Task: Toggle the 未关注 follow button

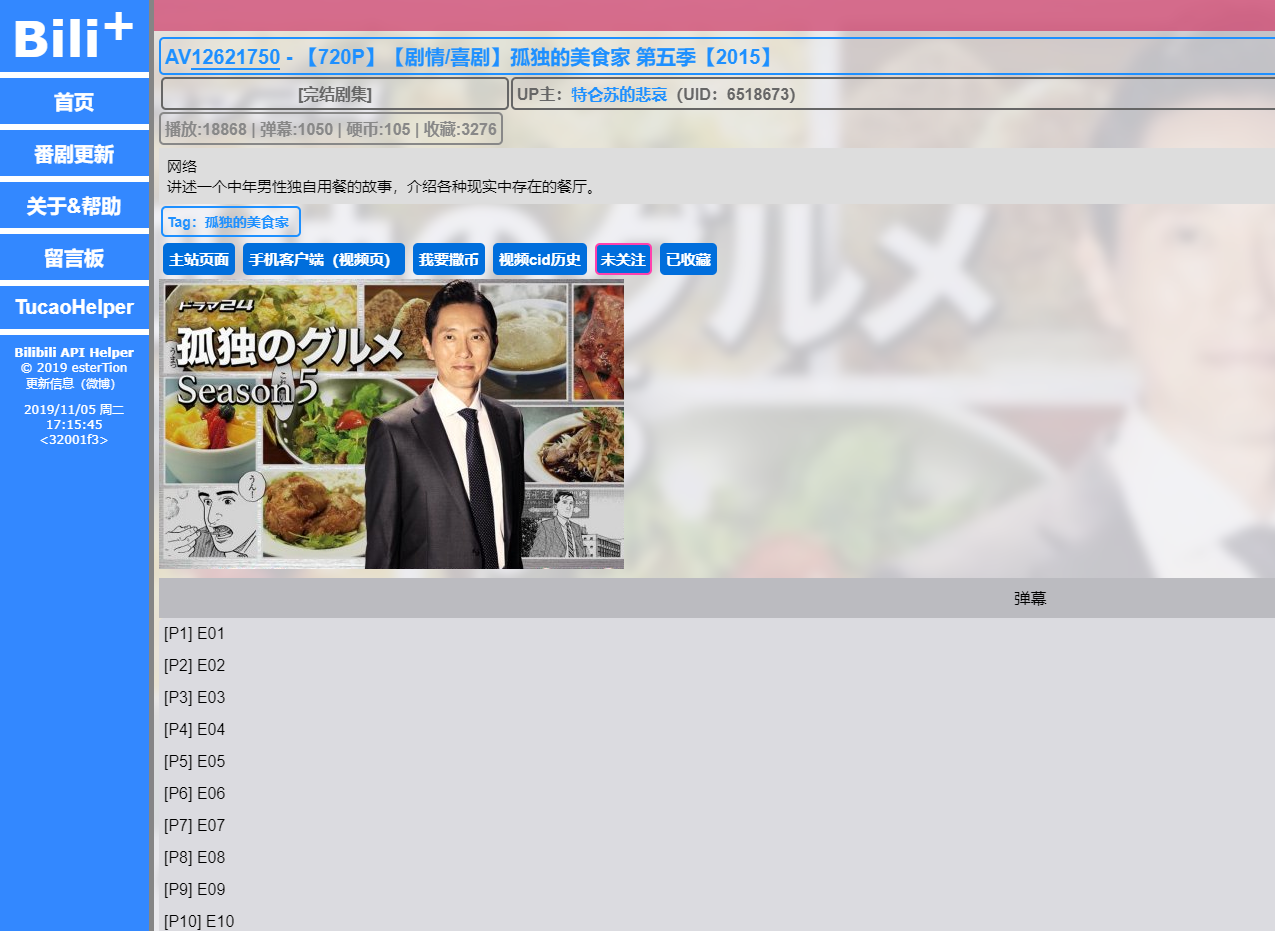Action: [623, 260]
